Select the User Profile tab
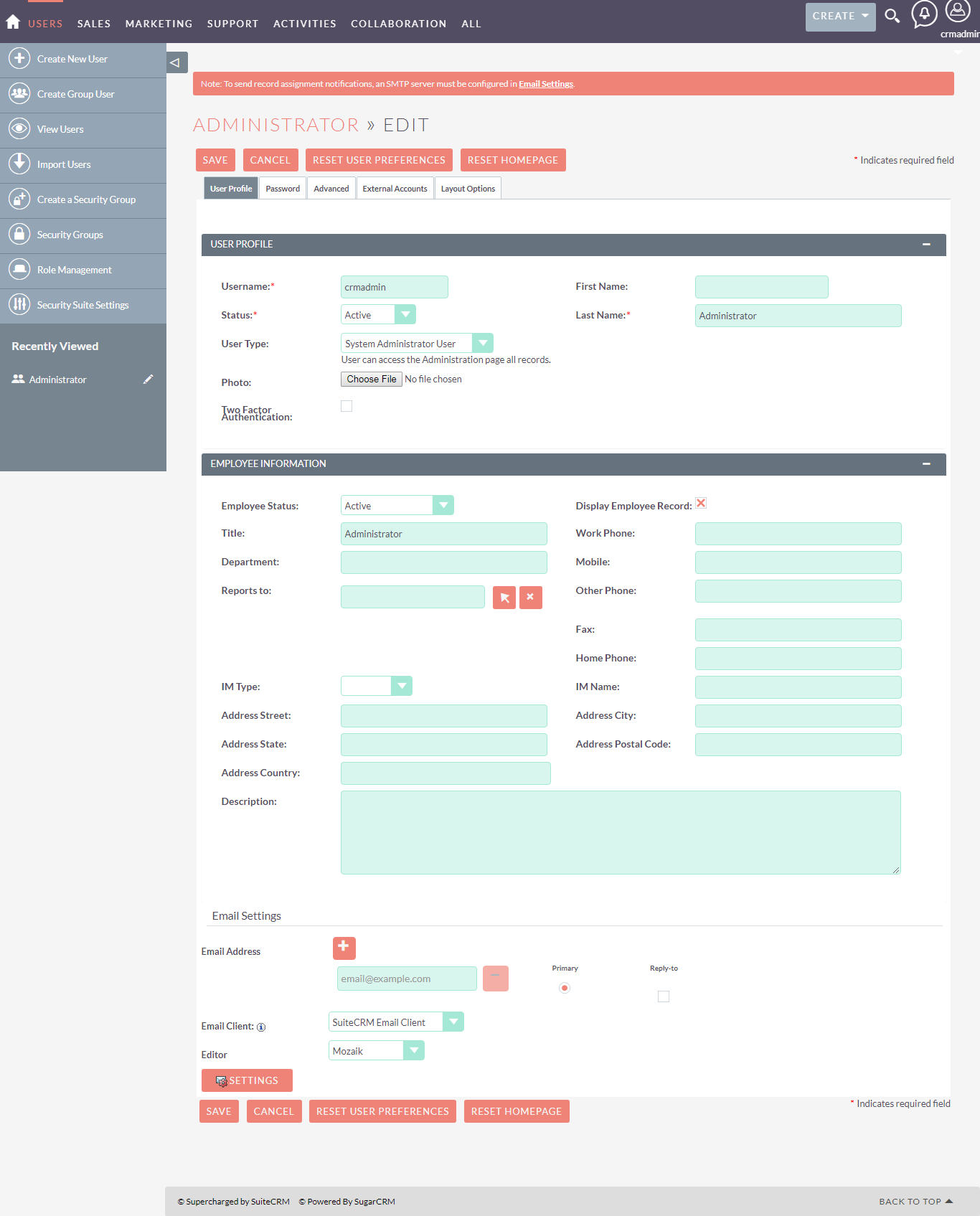 (231, 188)
